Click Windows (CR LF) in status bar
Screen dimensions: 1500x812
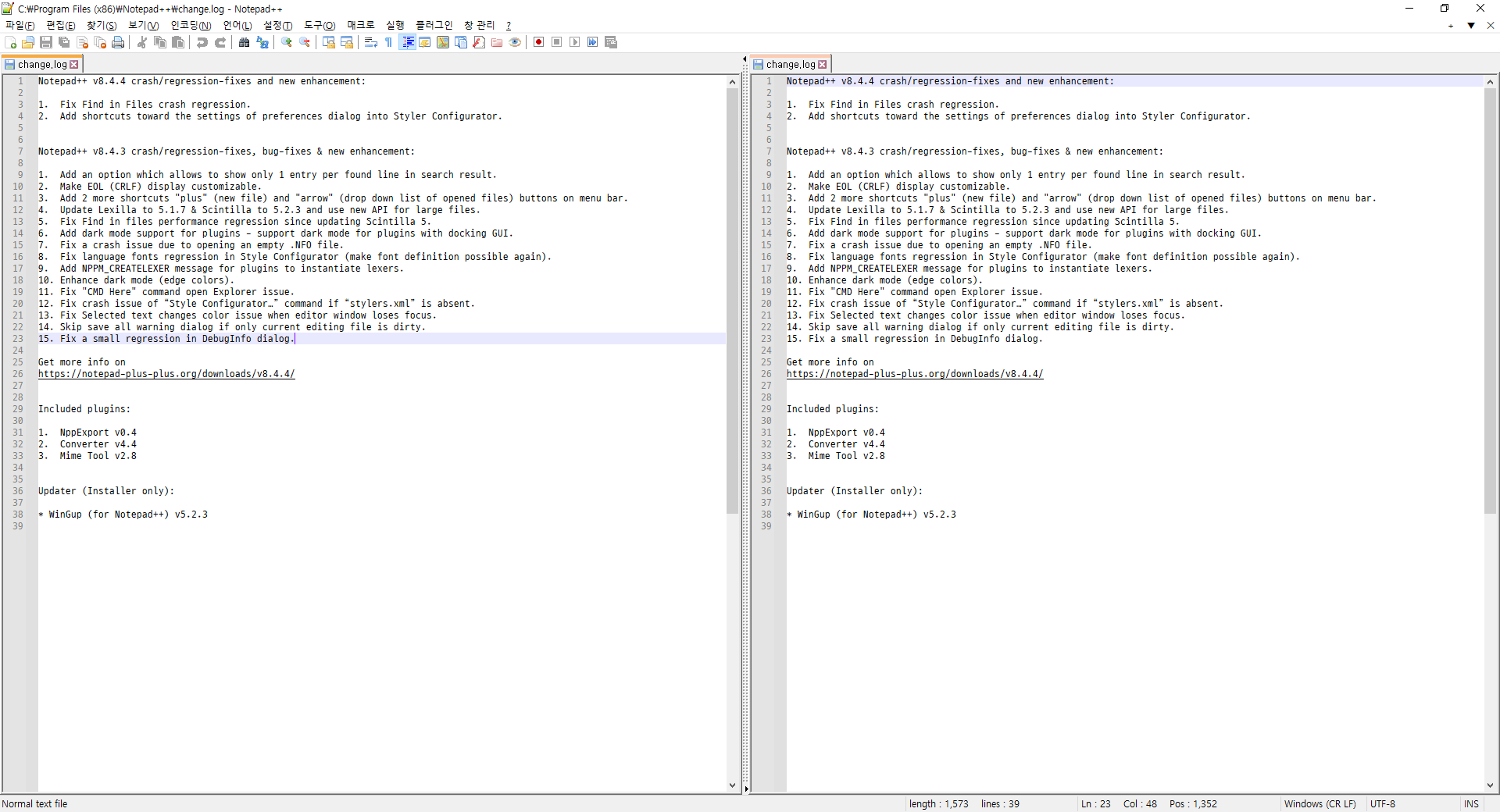[1320, 804]
